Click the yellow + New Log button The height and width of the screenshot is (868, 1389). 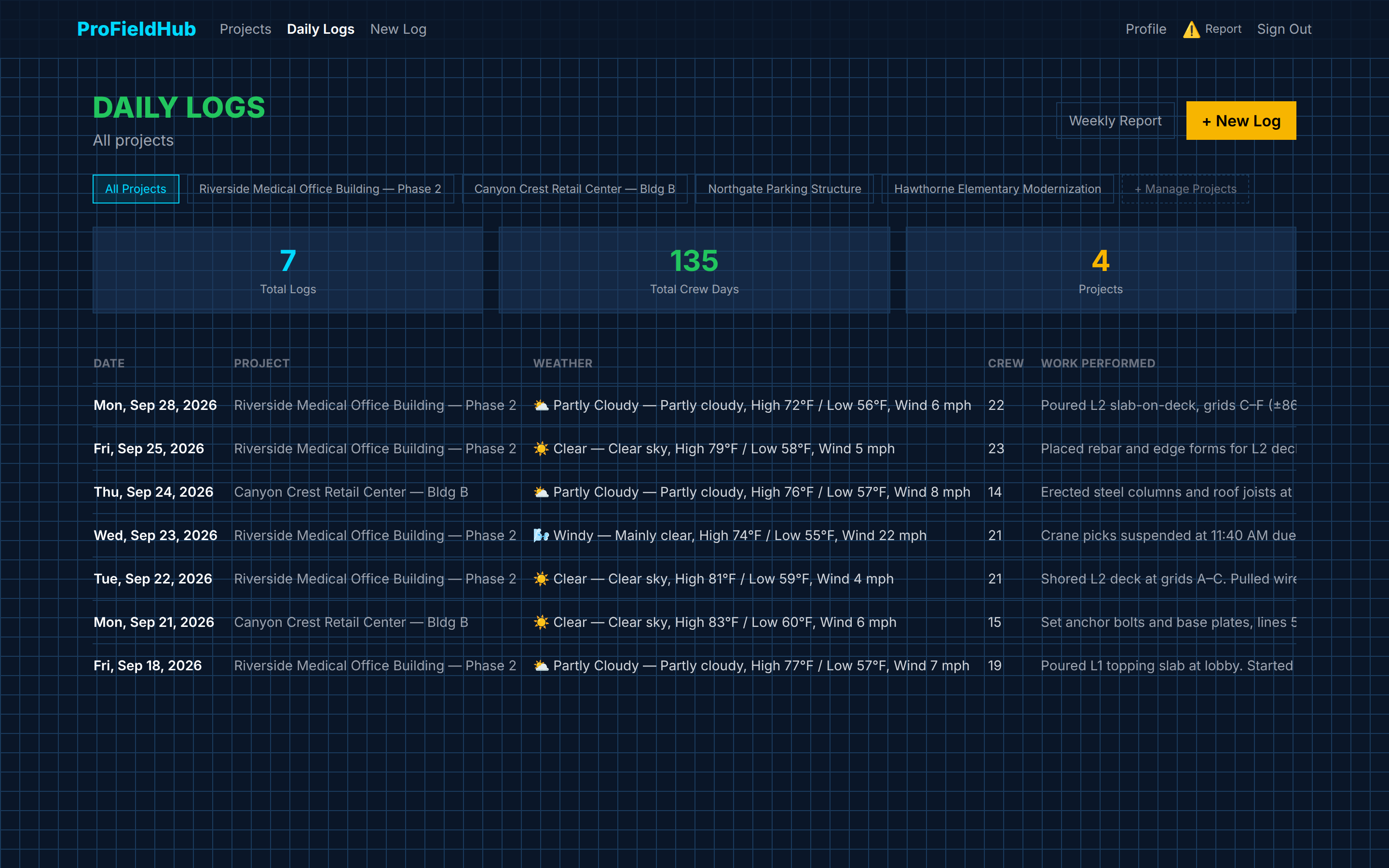1241,121
